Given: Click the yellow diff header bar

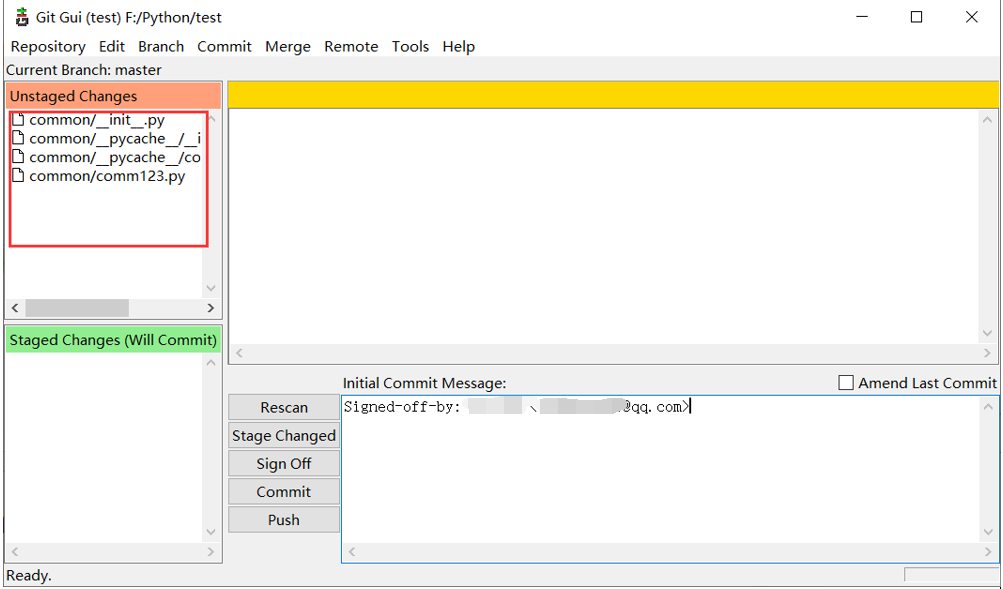Looking at the screenshot, I should click(x=613, y=95).
